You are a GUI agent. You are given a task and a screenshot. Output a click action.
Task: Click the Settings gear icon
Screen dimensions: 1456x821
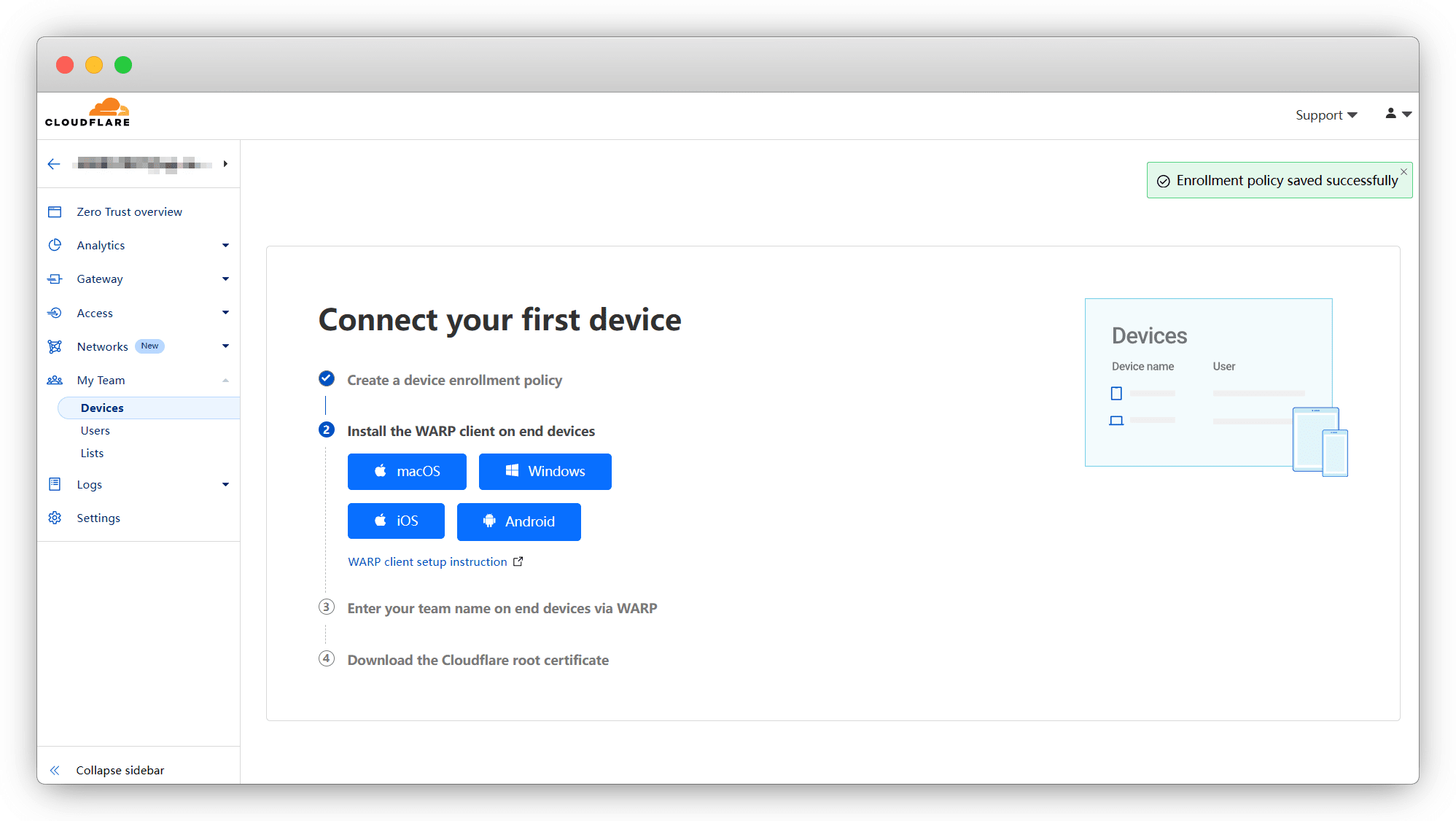(x=55, y=518)
